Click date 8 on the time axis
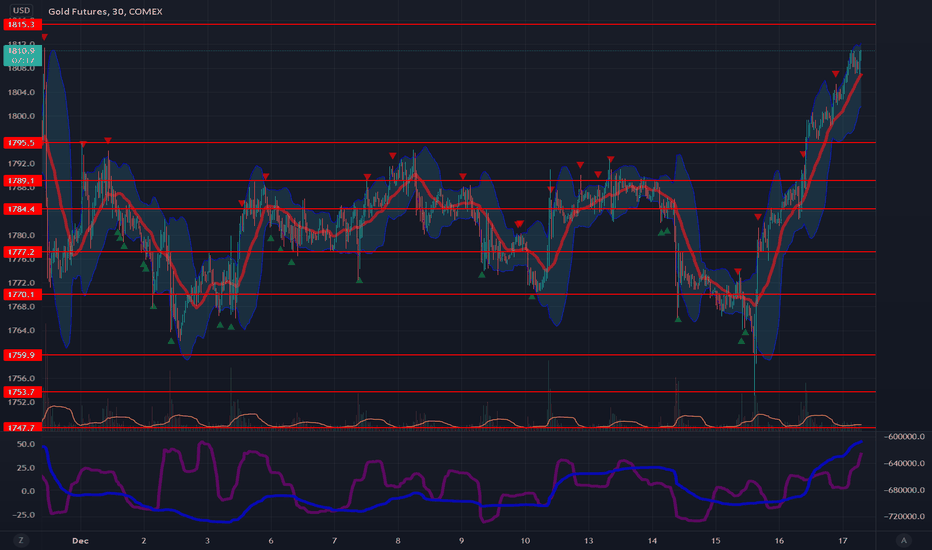Image resolution: width=932 pixels, height=550 pixels. click(x=398, y=540)
